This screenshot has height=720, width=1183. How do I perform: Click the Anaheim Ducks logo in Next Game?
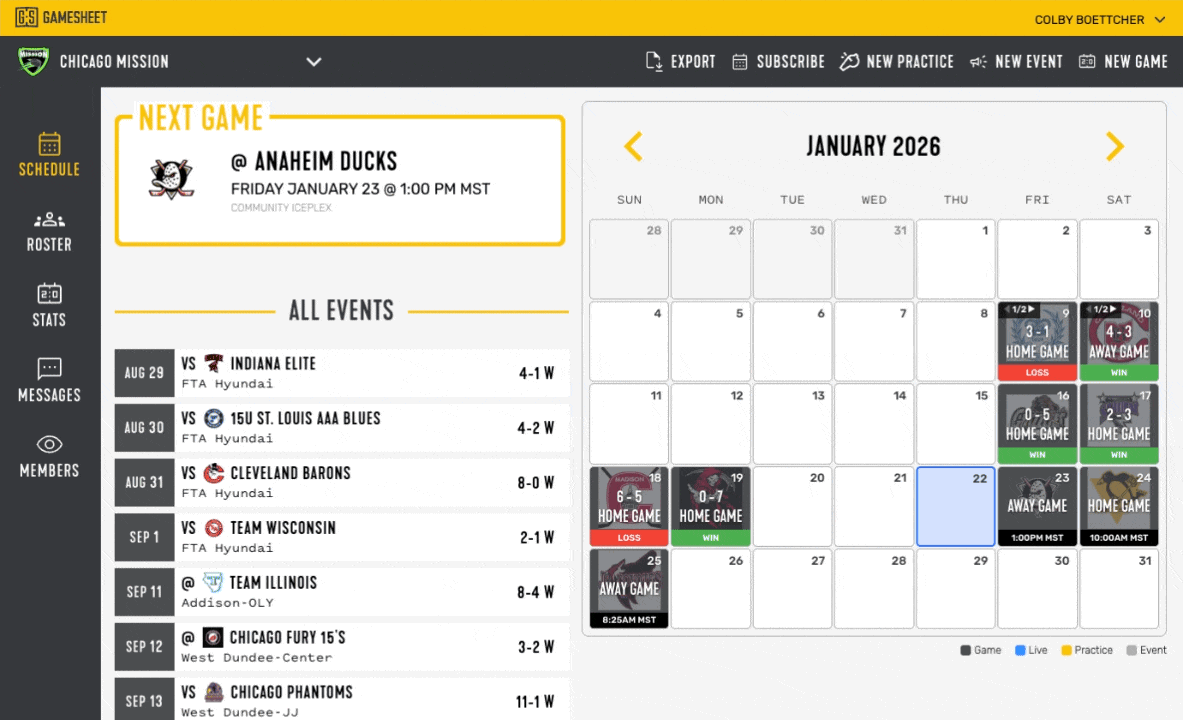(x=172, y=180)
